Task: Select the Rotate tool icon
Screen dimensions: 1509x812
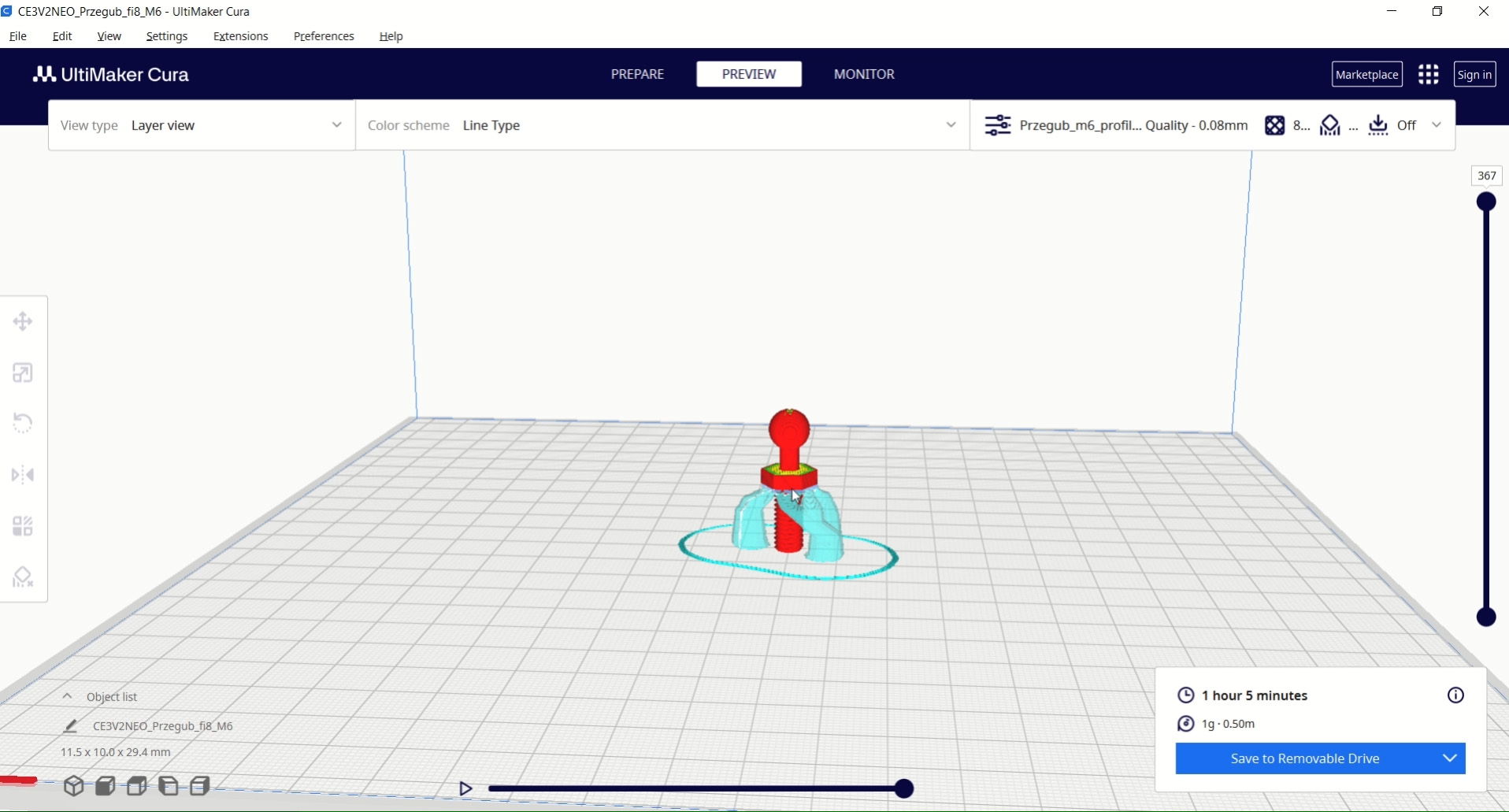Action: pos(23,424)
